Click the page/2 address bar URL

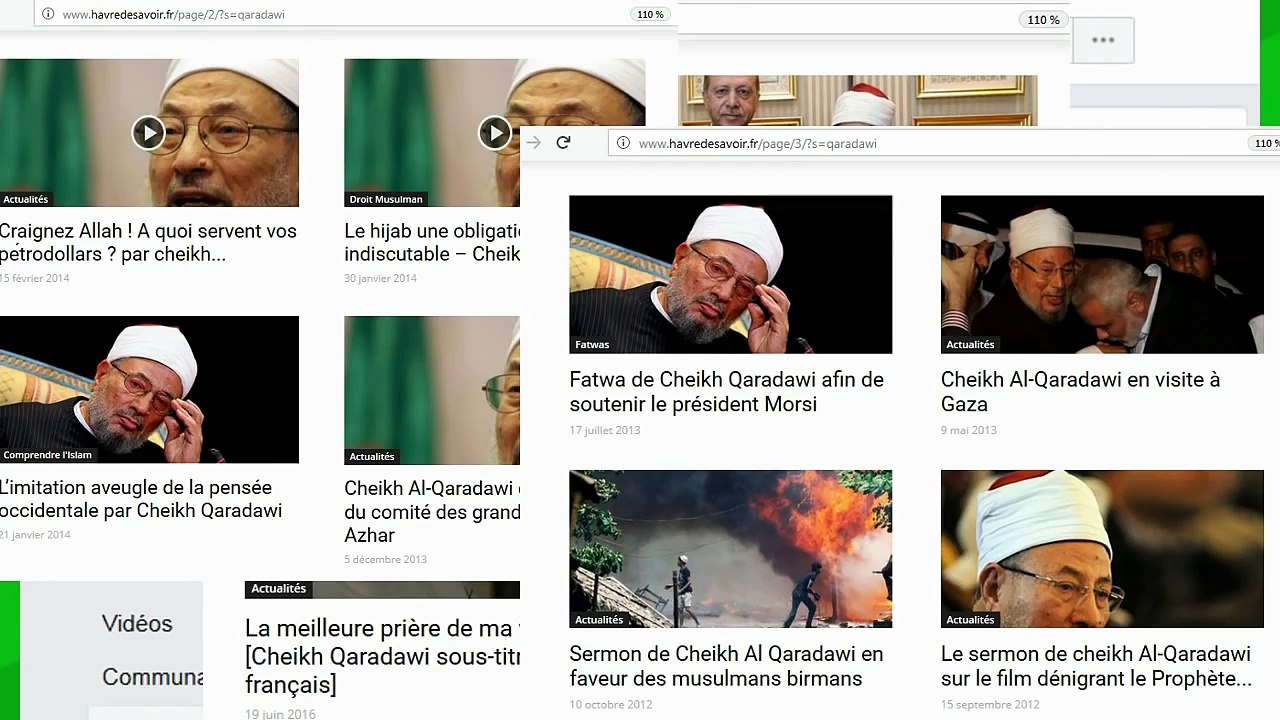click(173, 15)
